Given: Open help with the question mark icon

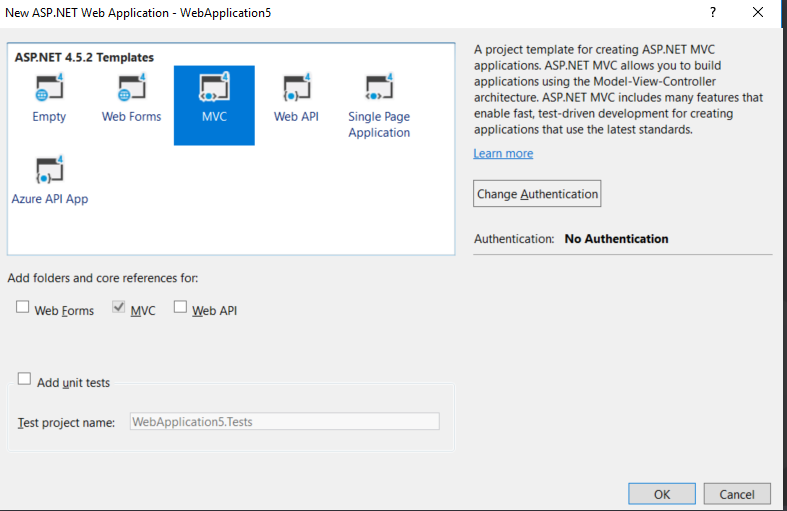Looking at the screenshot, I should pos(713,13).
